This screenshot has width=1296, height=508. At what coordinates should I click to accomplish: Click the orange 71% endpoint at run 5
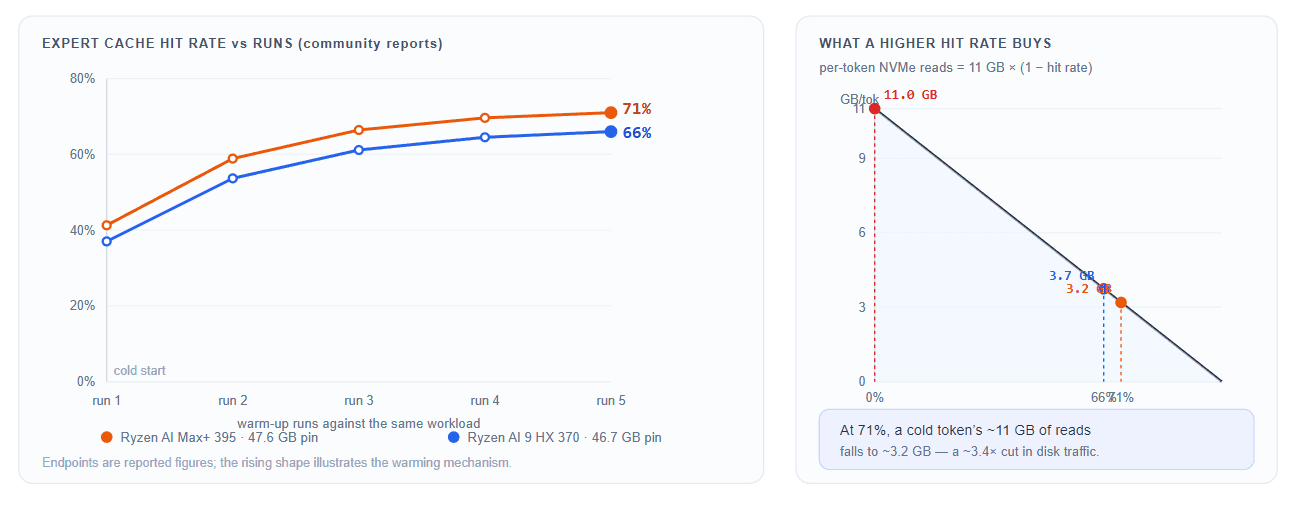pos(611,113)
